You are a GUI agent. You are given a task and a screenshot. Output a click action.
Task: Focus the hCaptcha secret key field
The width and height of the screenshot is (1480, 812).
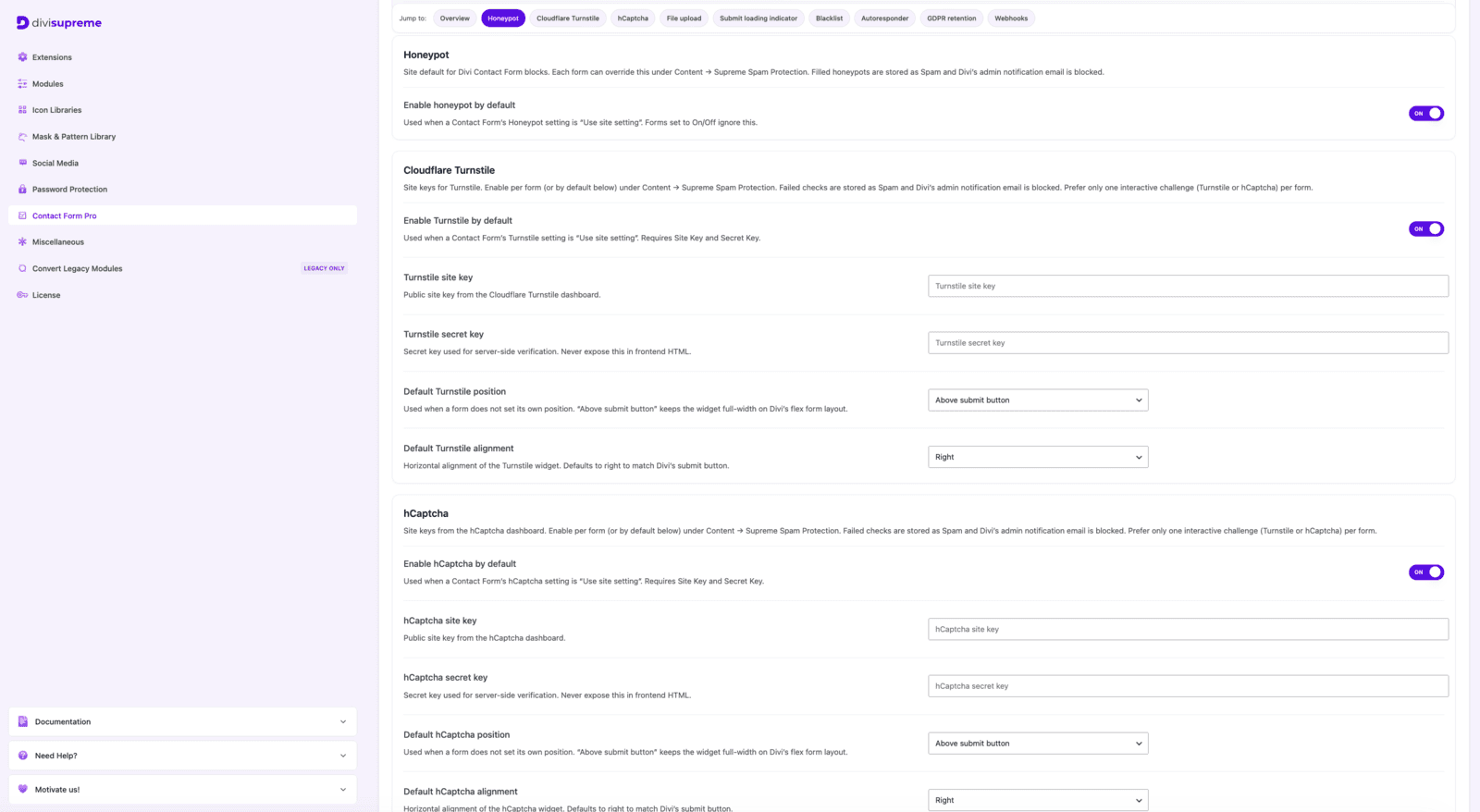pyautogui.click(x=1188, y=686)
